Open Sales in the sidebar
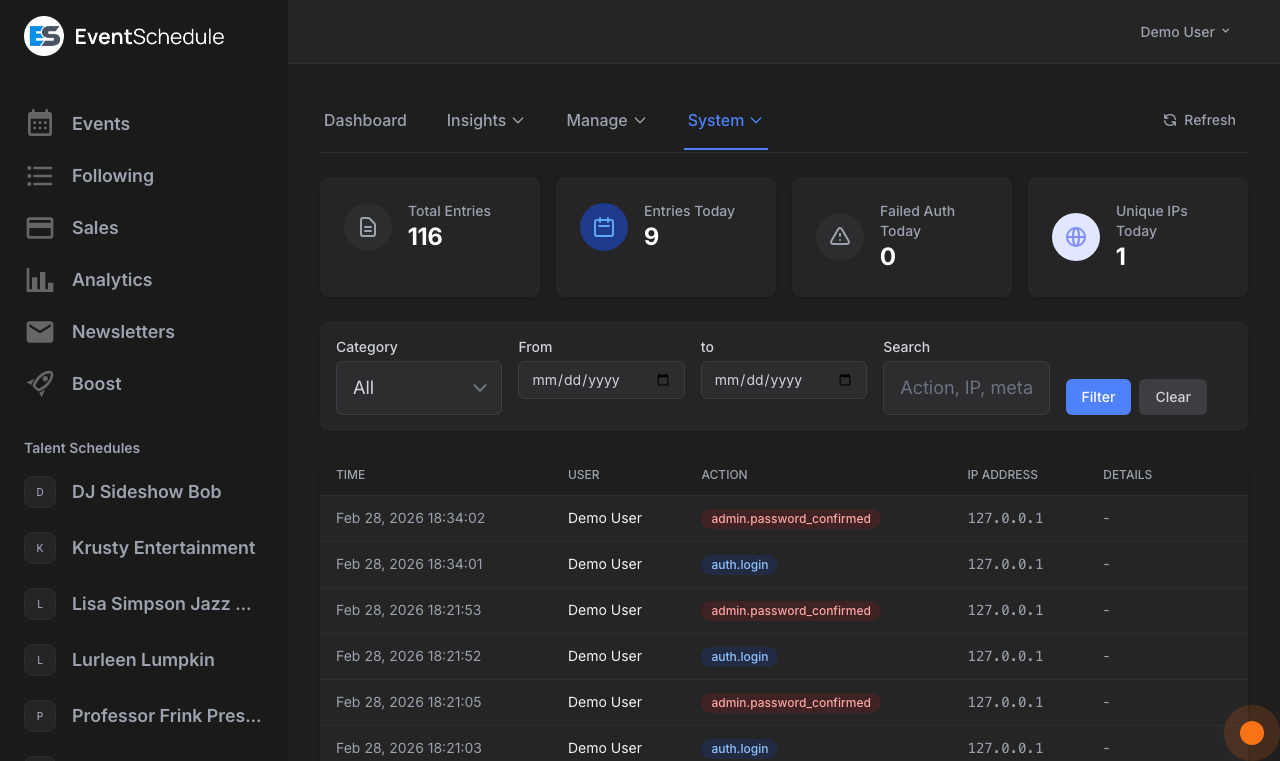1280x761 pixels. tap(95, 228)
